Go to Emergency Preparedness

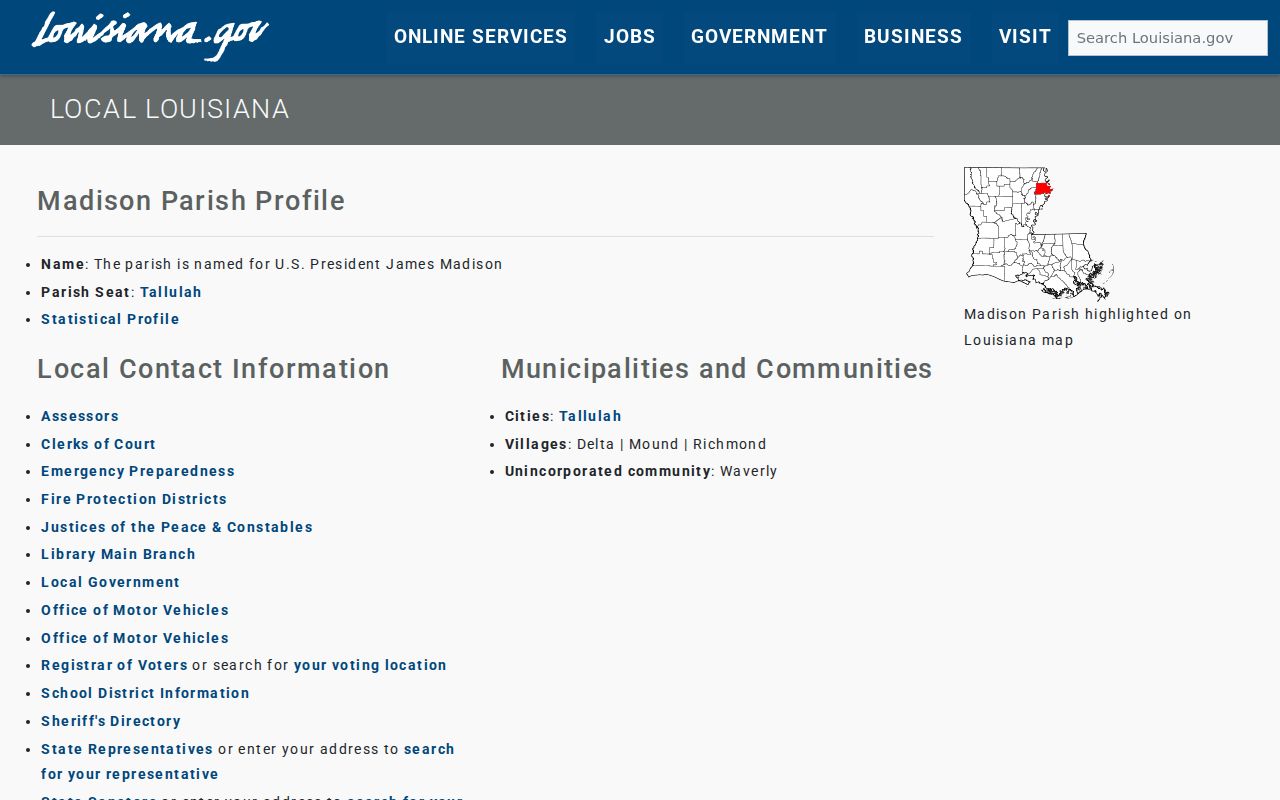[138, 471]
